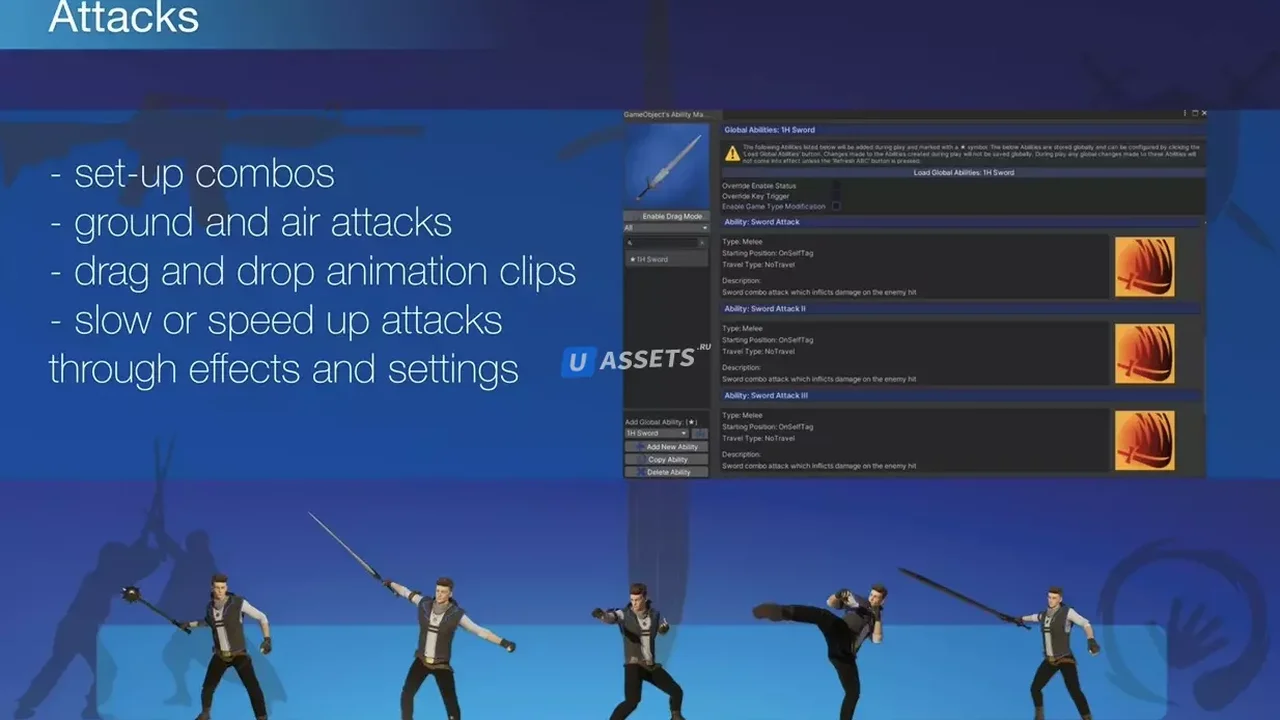The image size is (1280, 720).
Task: Click Add New Ability button
Action: click(666, 447)
